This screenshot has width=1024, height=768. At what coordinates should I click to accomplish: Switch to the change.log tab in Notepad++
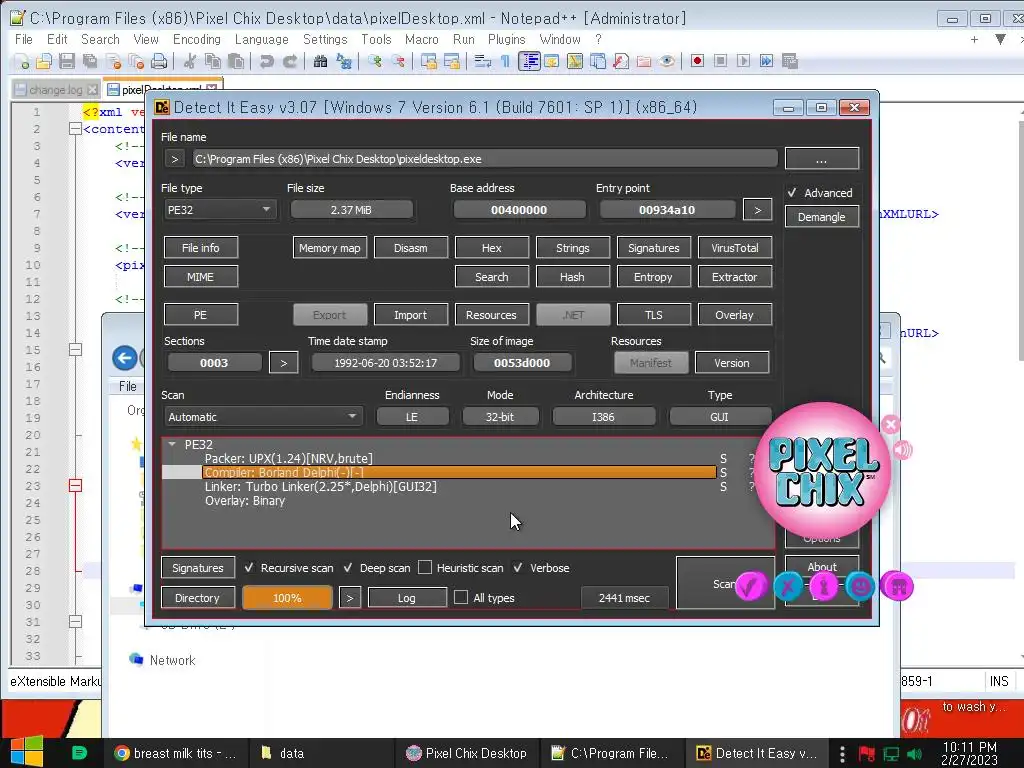click(56, 89)
